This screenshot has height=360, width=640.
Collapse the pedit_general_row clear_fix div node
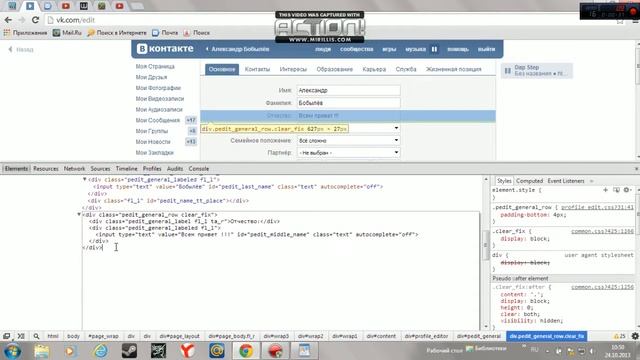click(x=79, y=214)
